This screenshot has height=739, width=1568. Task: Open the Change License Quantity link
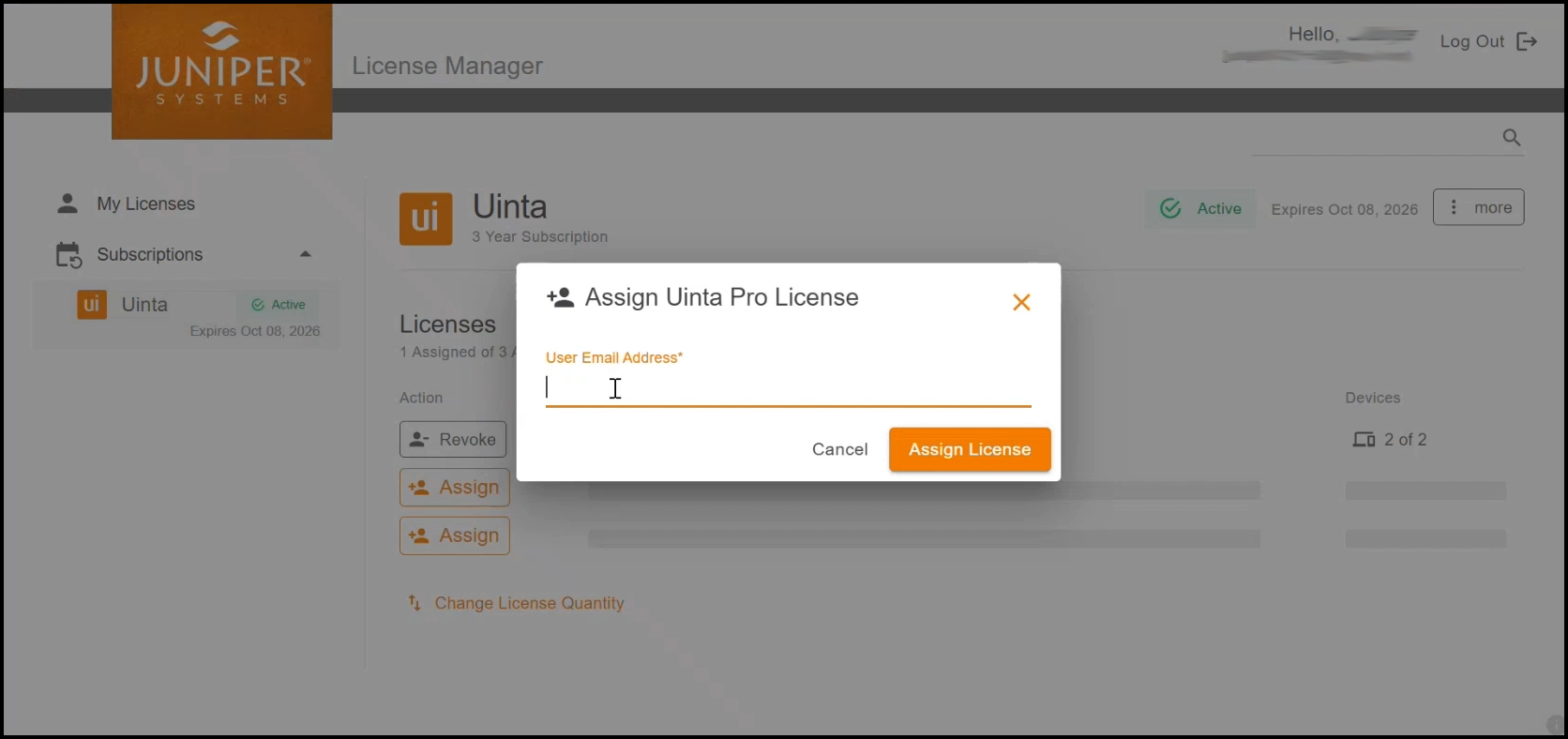529,603
